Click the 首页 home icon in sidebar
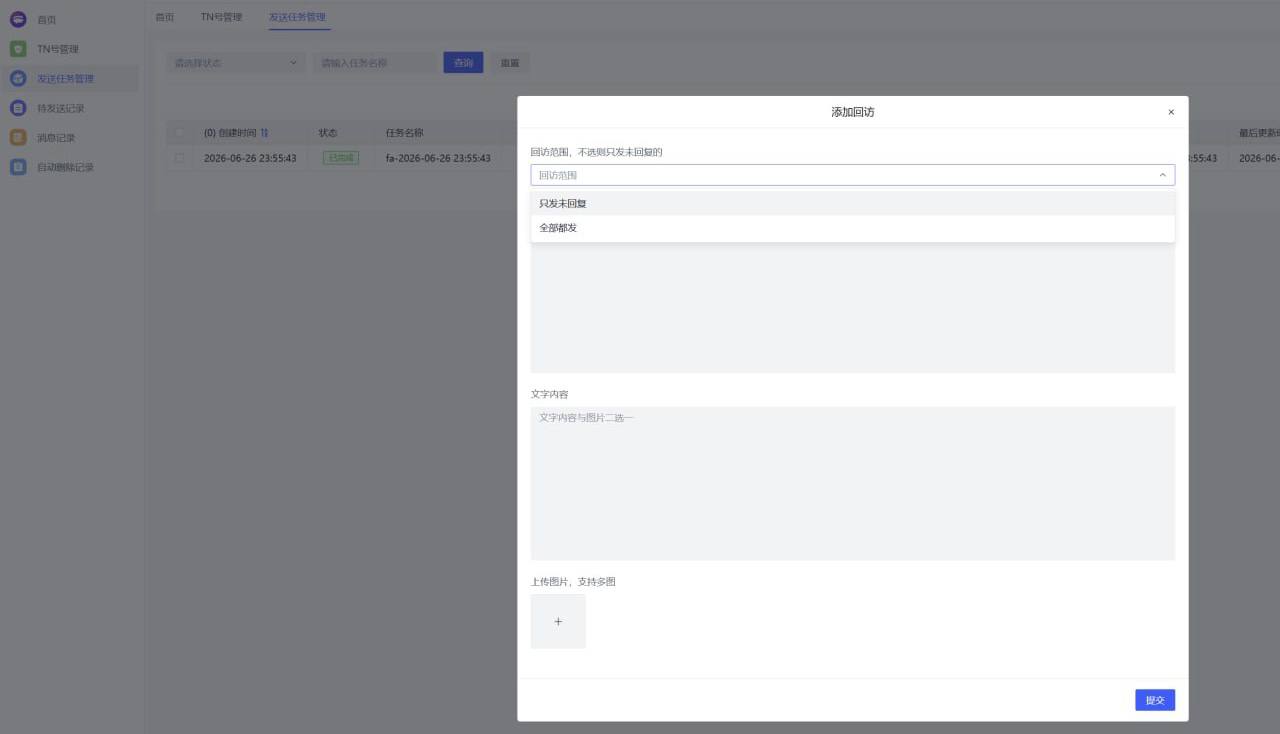The image size is (1280, 734). click(18, 19)
